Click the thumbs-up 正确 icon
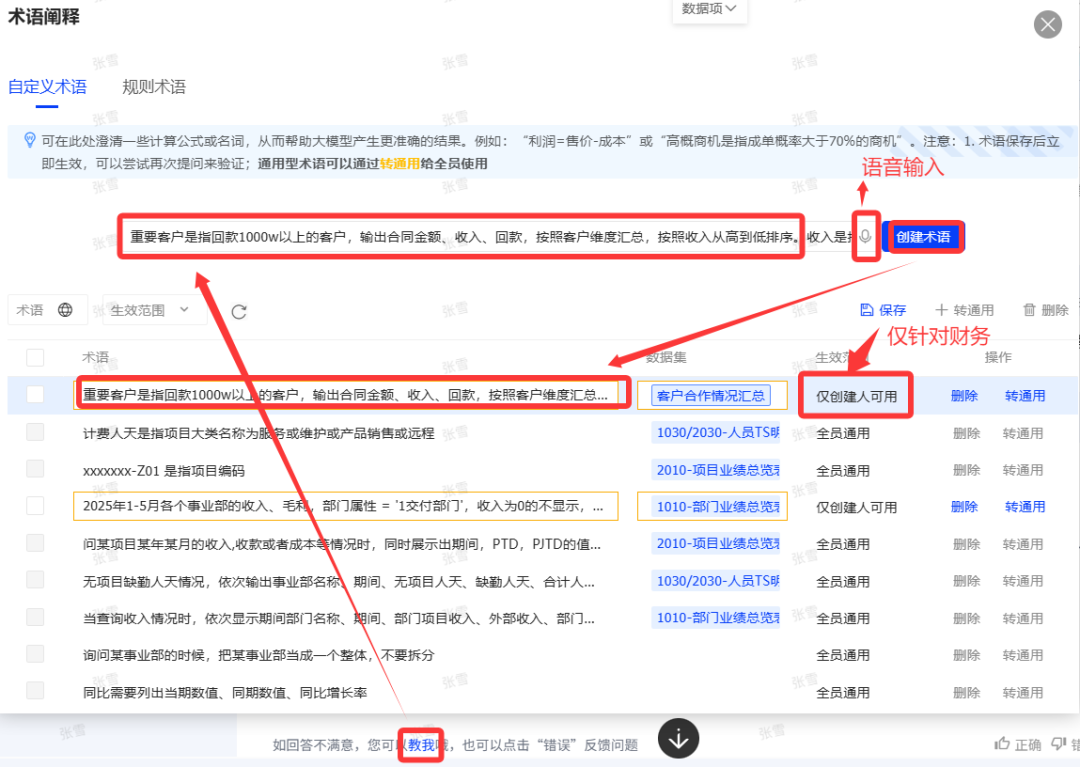 pos(1003,743)
